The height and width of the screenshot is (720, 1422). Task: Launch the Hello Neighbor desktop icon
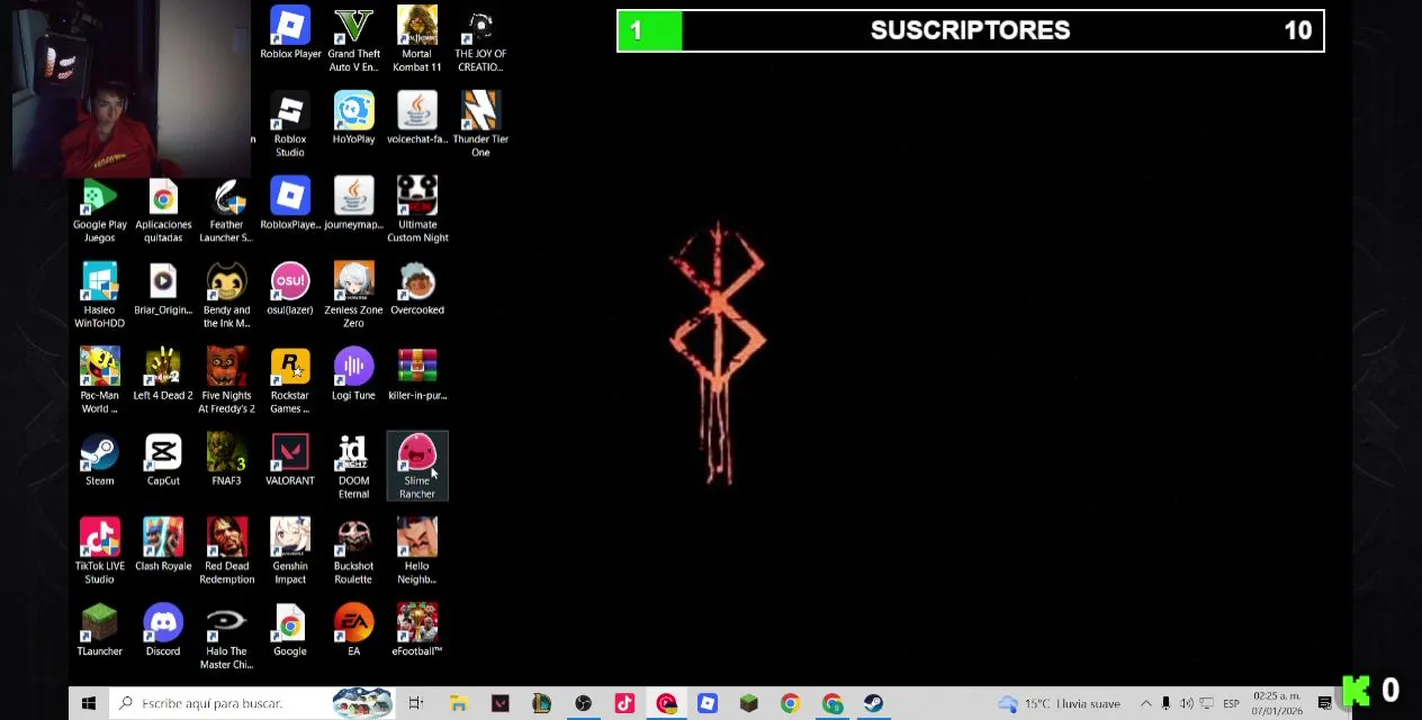[417, 551]
